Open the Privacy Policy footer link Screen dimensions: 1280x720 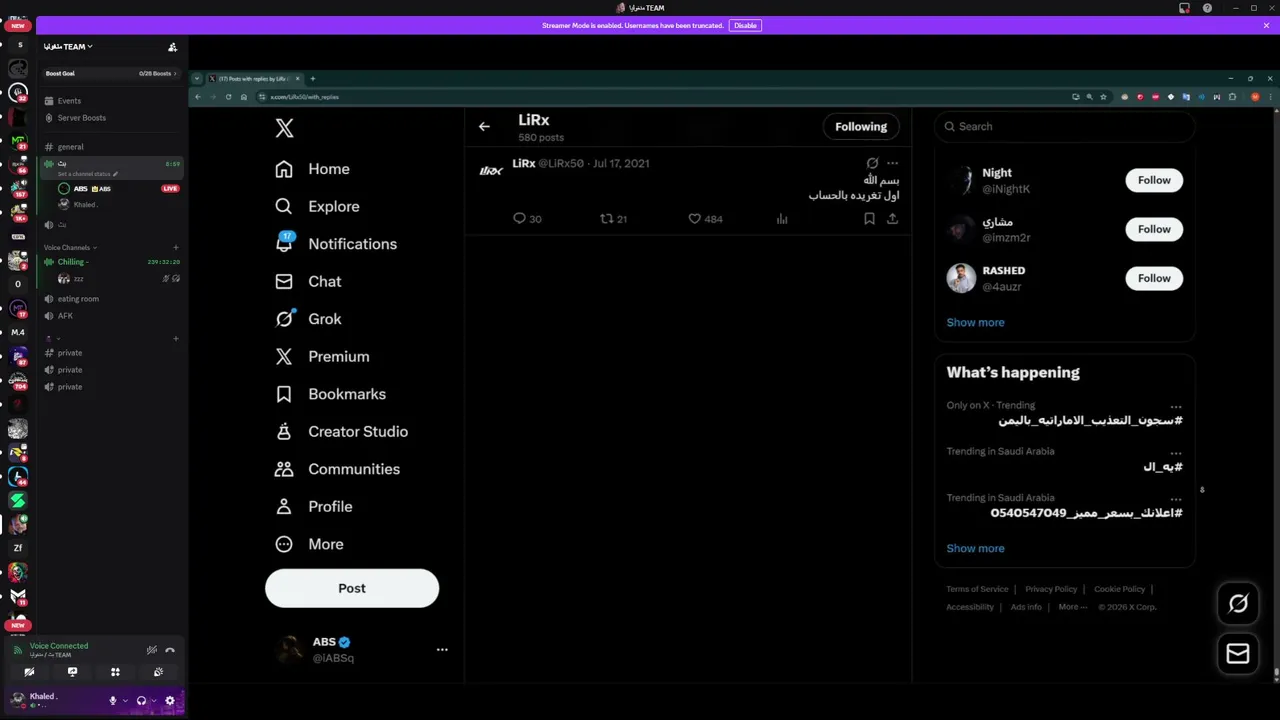click(1051, 589)
